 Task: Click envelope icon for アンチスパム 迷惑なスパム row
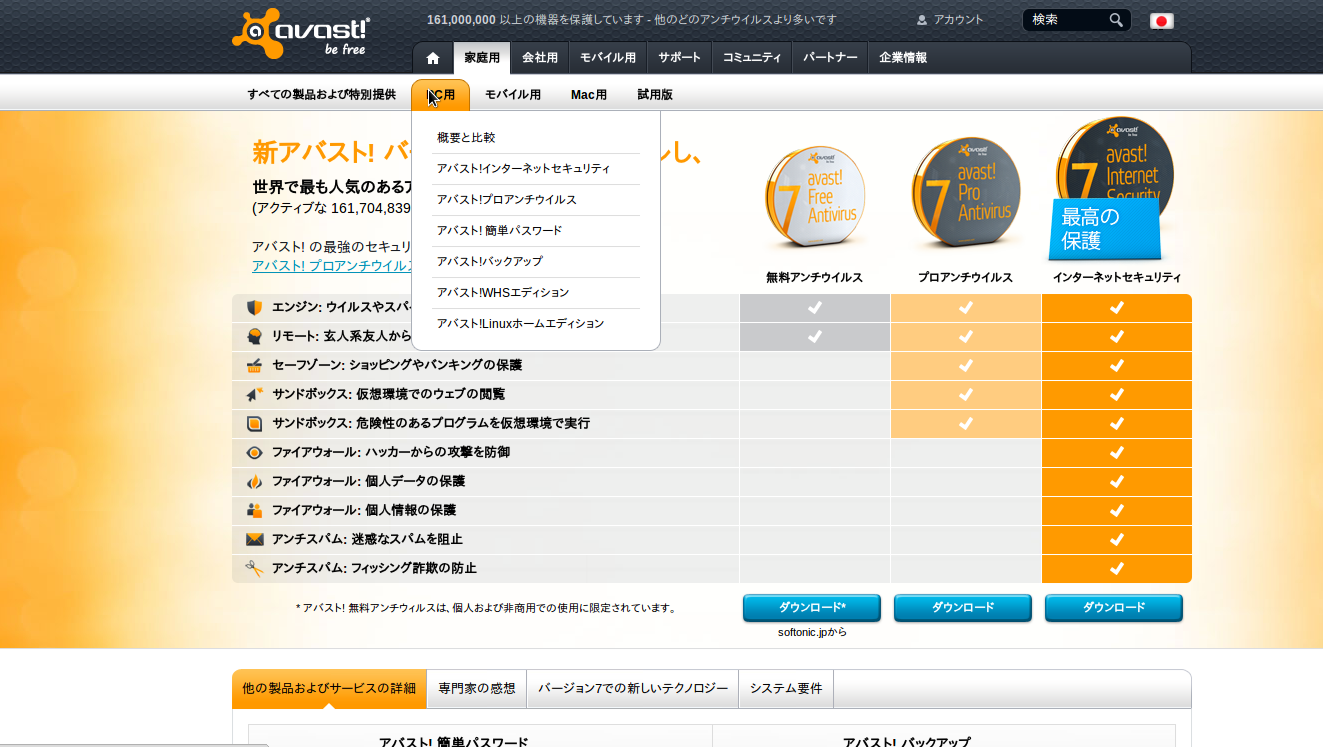pos(254,539)
